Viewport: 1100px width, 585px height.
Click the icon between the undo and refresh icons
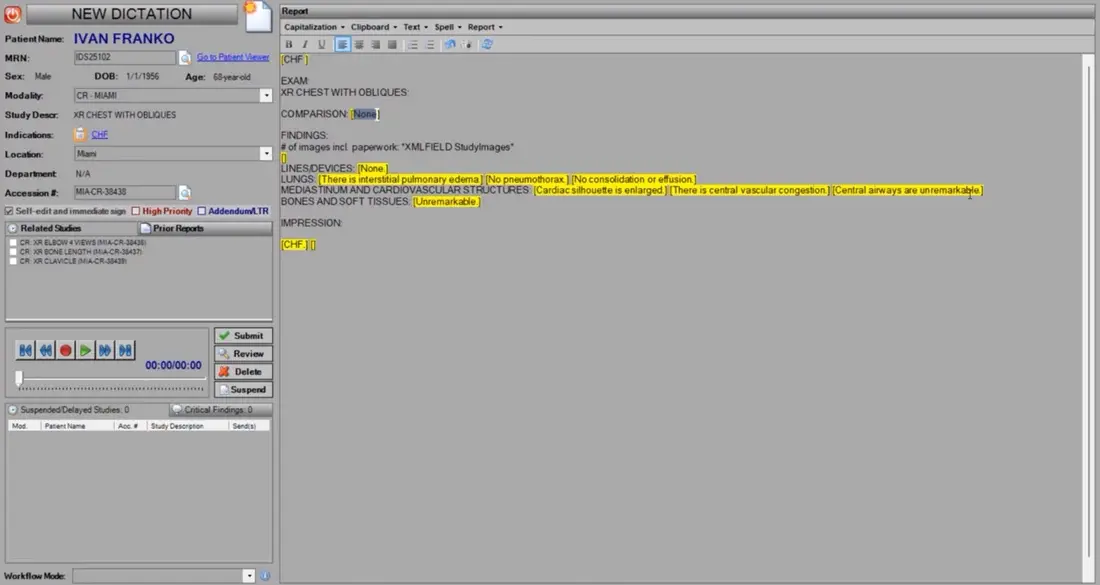467,44
